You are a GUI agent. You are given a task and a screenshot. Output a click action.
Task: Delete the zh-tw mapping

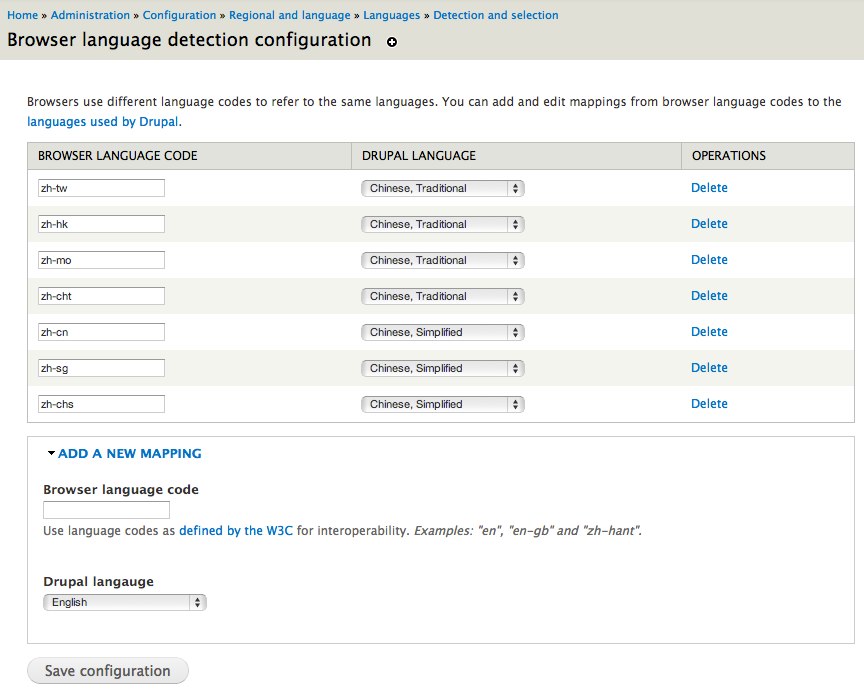tap(709, 188)
